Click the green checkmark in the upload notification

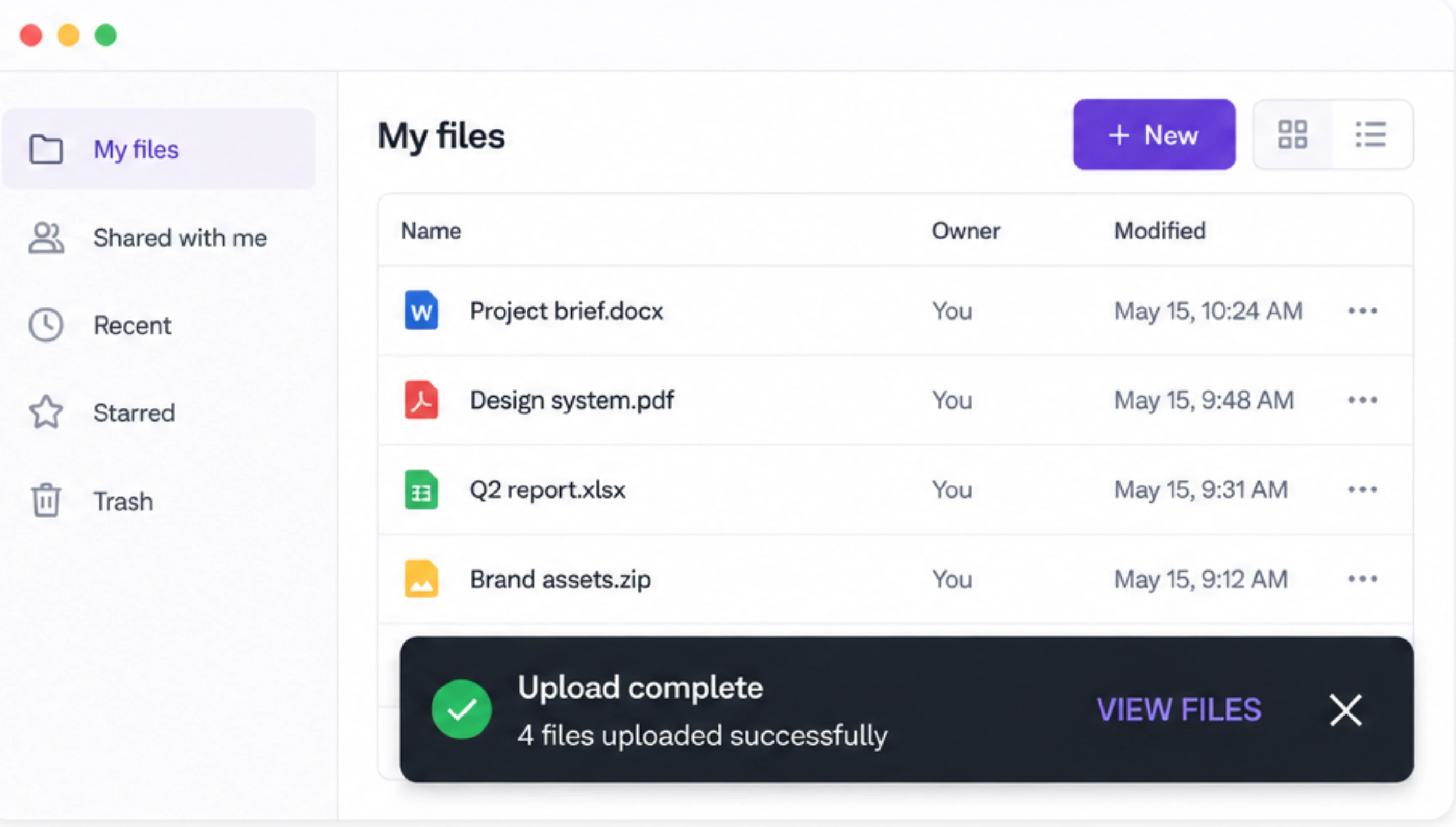tap(461, 709)
